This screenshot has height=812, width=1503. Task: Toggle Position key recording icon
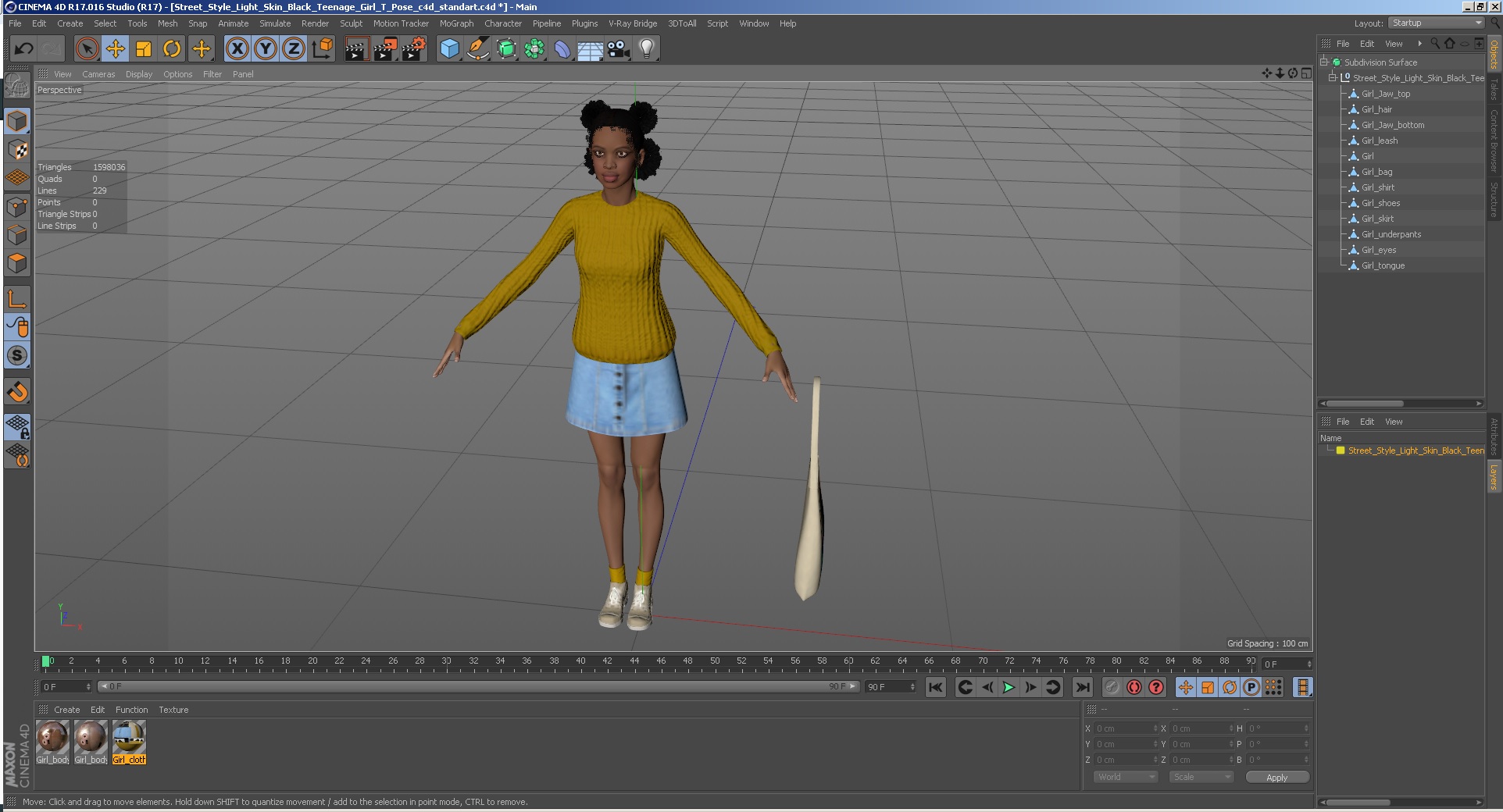tap(1185, 687)
